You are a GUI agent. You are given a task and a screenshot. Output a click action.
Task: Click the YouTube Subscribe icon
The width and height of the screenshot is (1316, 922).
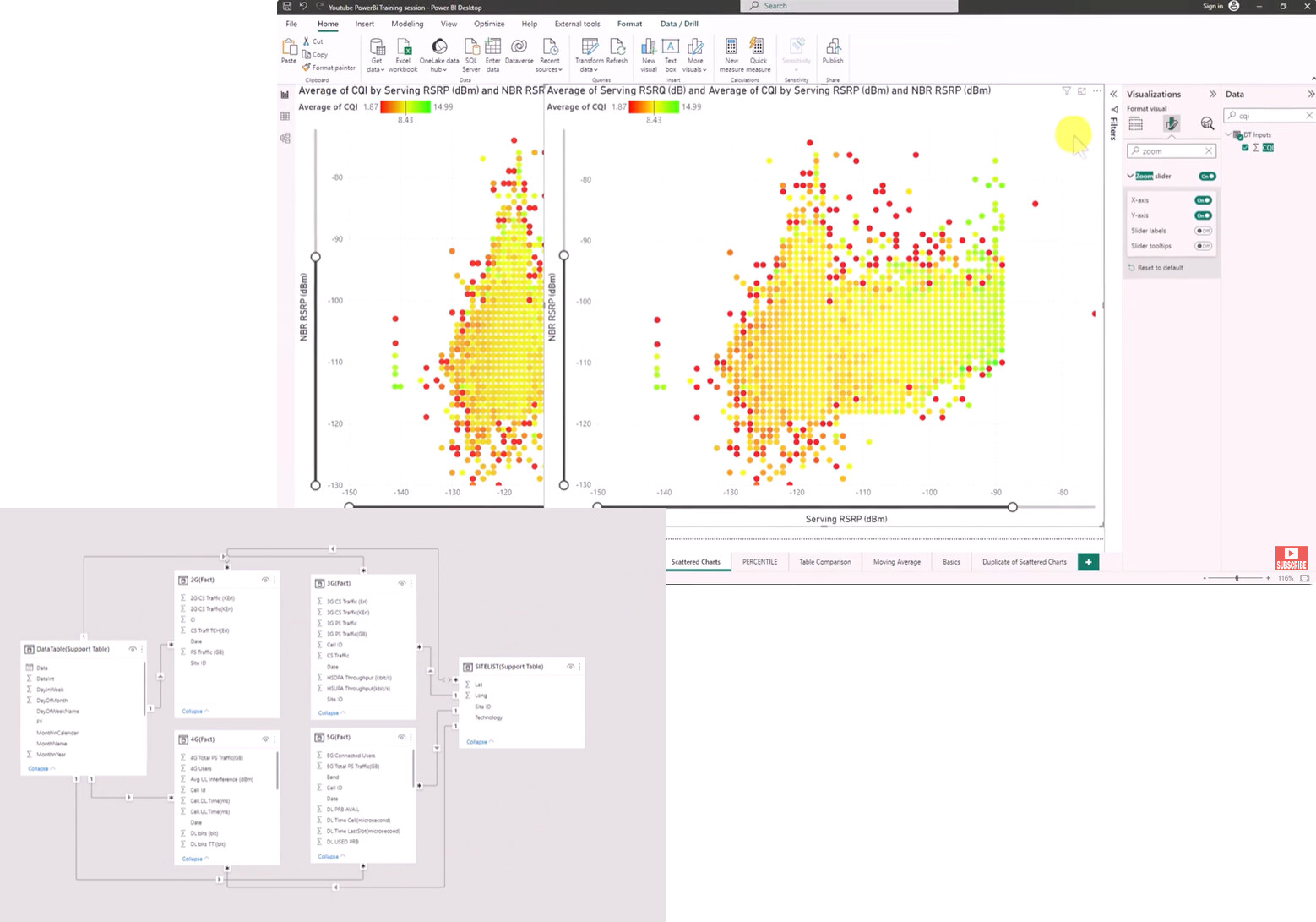click(x=1291, y=559)
